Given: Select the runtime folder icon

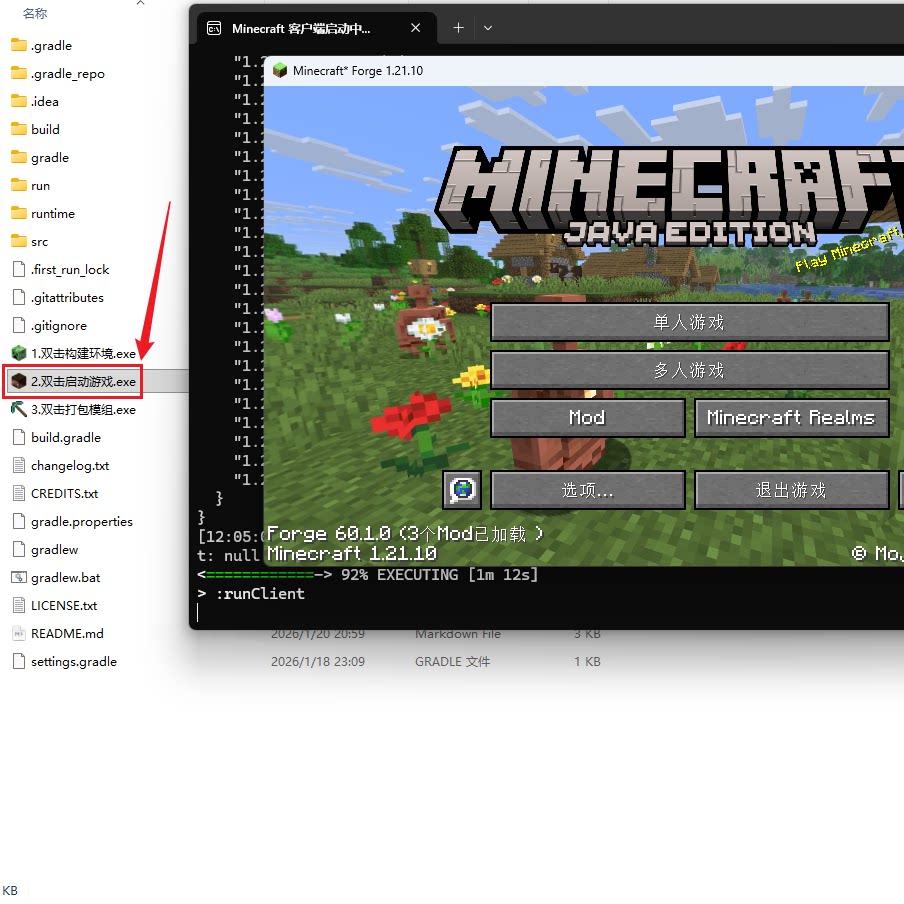Looking at the screenshot, I should [18, 213].
